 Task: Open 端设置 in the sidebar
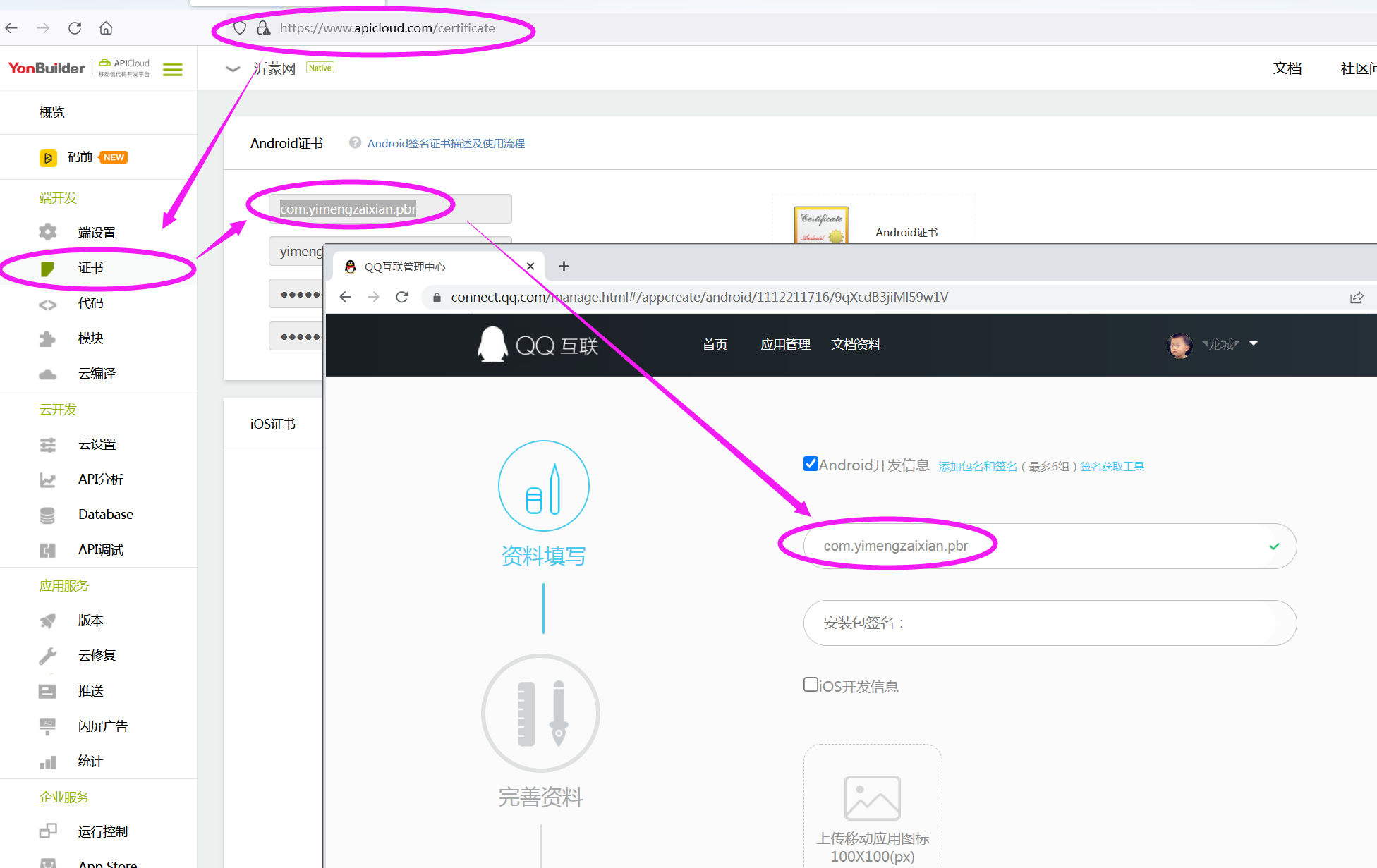(x=97, y=233)
